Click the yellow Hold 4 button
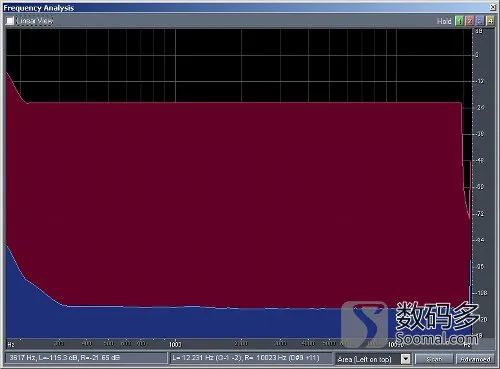500x369 pixels. (490, 21)
